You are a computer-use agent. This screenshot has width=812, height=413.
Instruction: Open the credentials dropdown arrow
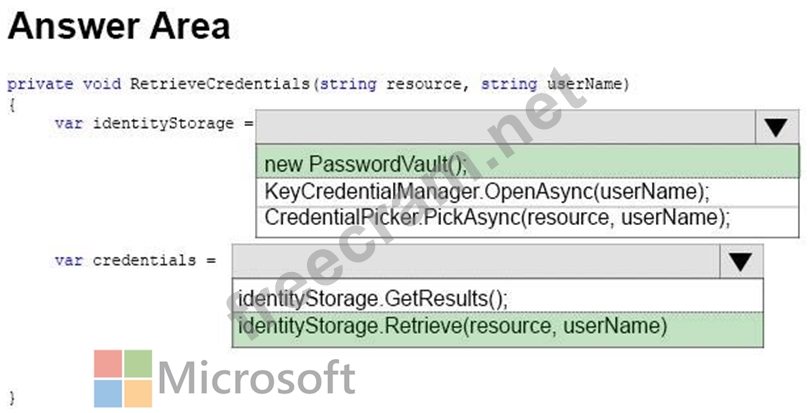click(x=741, y=261)
